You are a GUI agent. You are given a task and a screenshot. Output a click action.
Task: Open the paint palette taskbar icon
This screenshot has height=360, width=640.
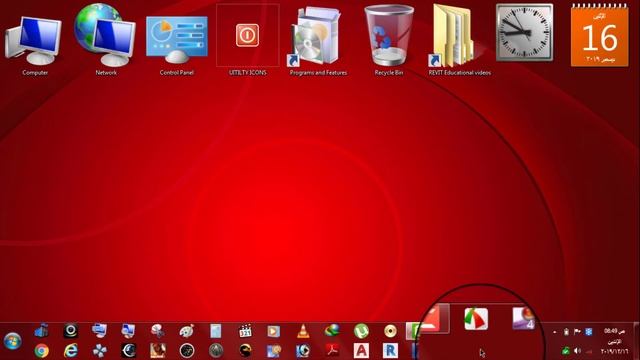(187, 331)
